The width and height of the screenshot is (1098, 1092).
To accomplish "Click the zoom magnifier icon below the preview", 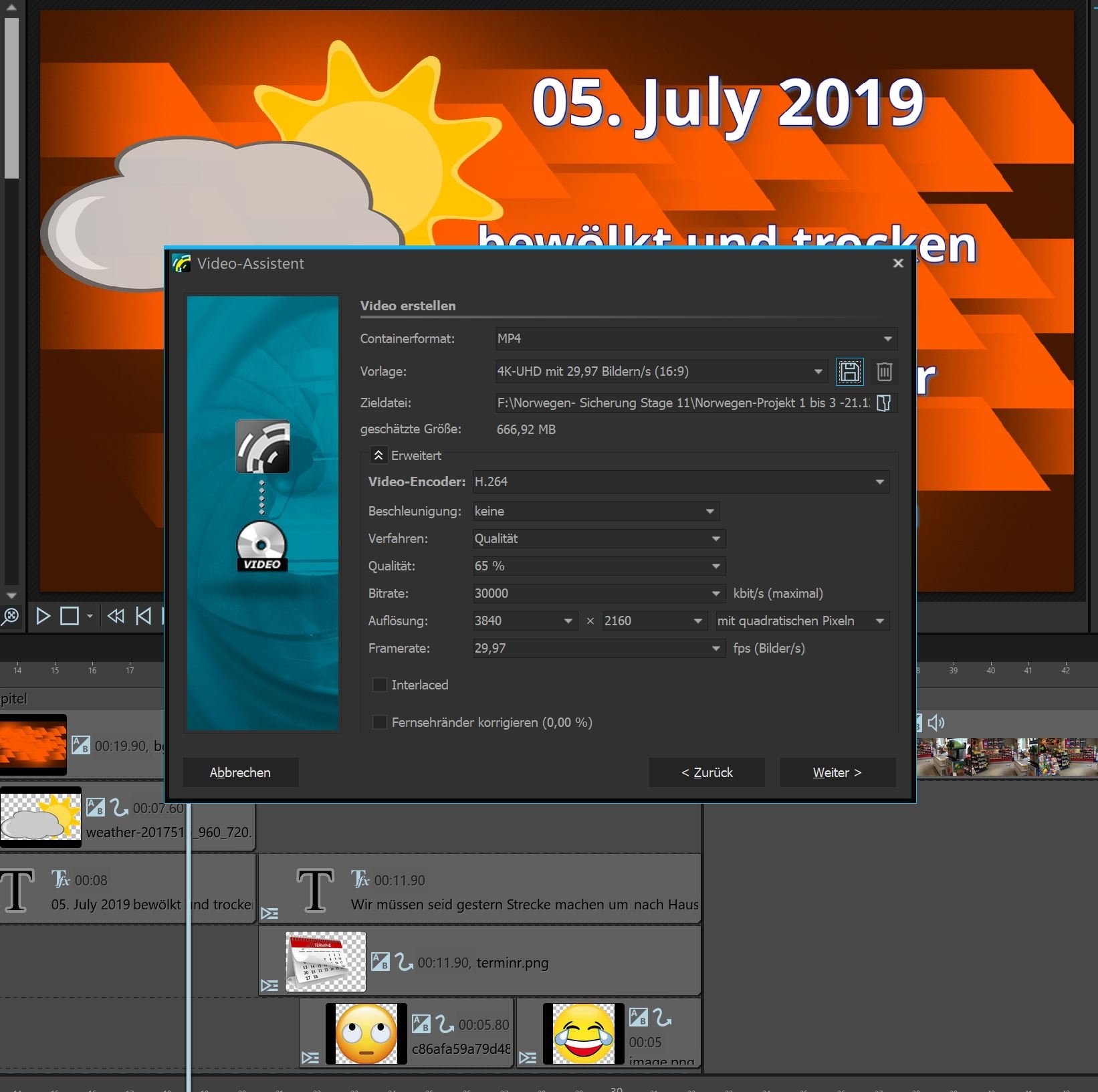I will (11, 616).
